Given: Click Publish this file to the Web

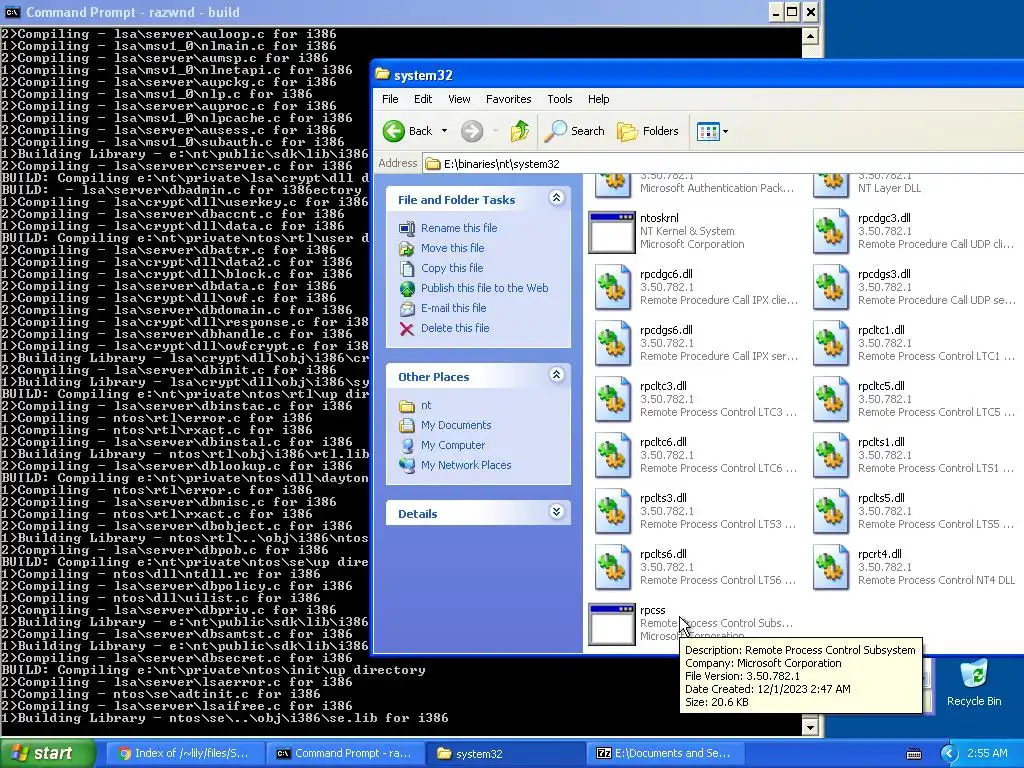Looking at the screenshot, I should pyautogui.click(x=485, y=288).
